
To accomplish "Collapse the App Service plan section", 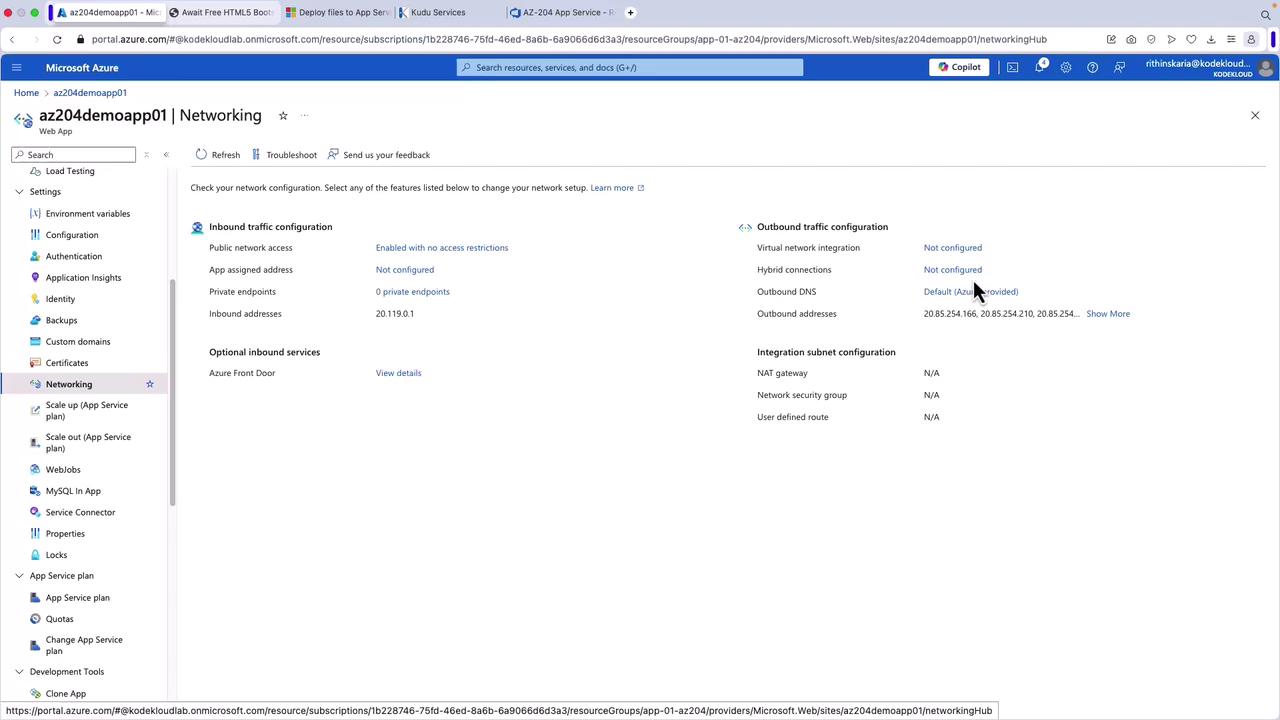I will (19, 576).
